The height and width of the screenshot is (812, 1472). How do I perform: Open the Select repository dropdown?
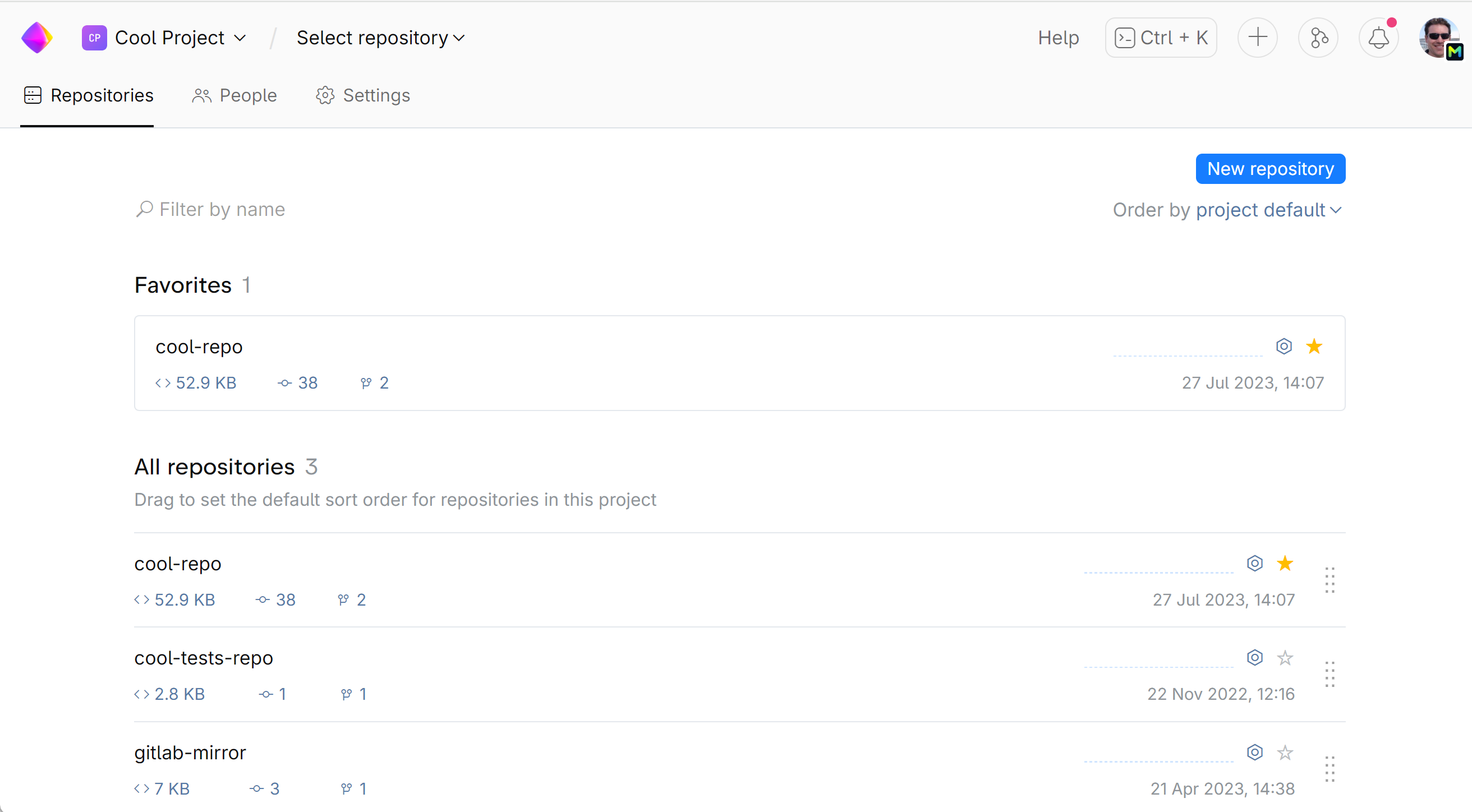pos(380,37)
